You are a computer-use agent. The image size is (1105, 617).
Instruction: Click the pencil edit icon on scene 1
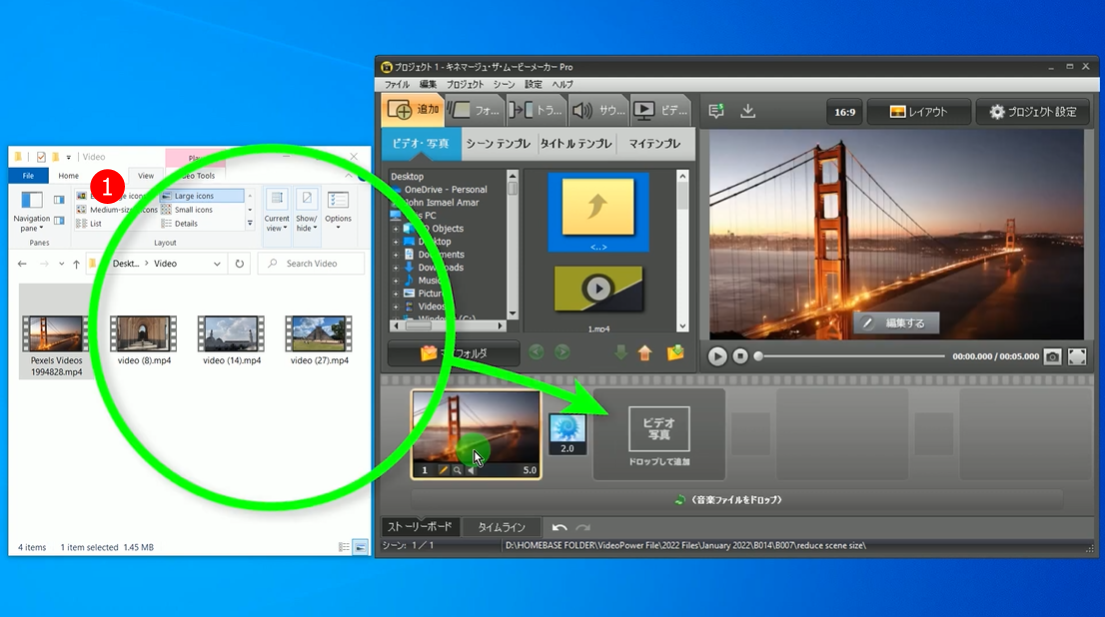443,470
